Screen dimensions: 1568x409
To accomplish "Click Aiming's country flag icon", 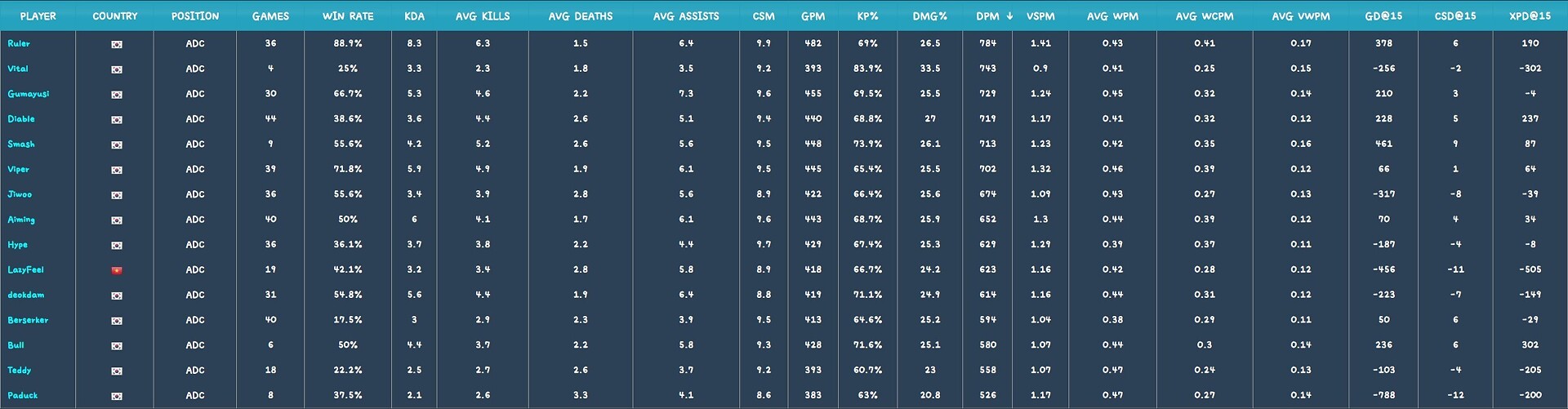I will pos(117,220).
